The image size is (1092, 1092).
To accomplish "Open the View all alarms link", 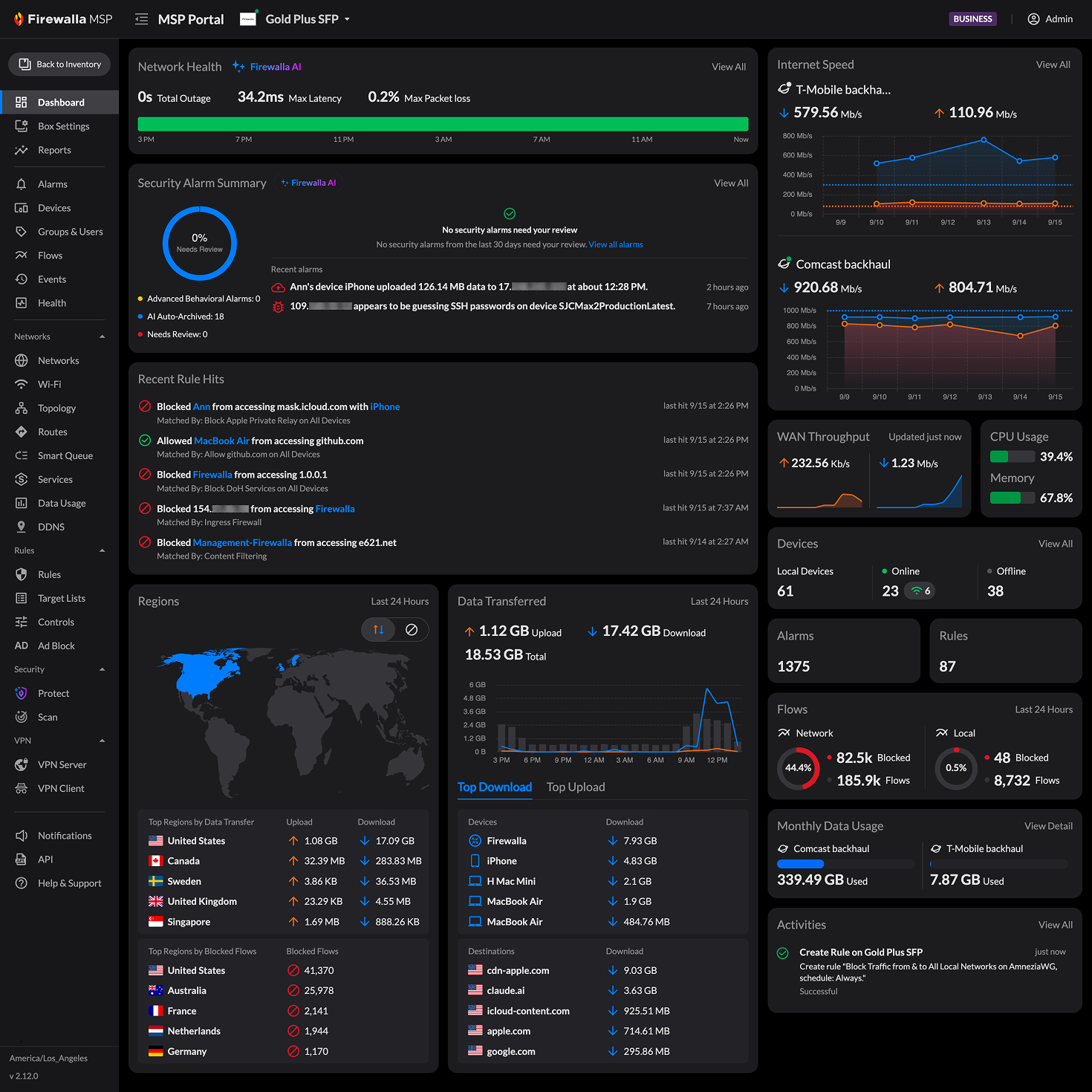I will point(616,244).
